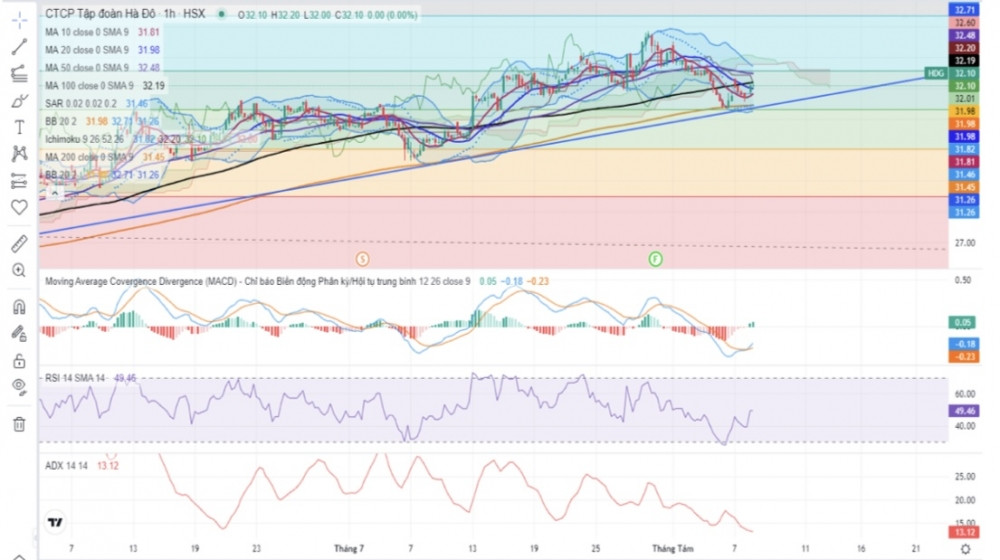Select the brush drawing tool
Screen dimensions: 1000x560
tap(19, 100)
